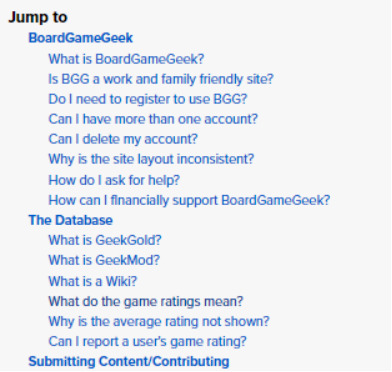Open 'How can I financially support BoardGameGeek?'
392x372 pixels.
tap(189, 200)
